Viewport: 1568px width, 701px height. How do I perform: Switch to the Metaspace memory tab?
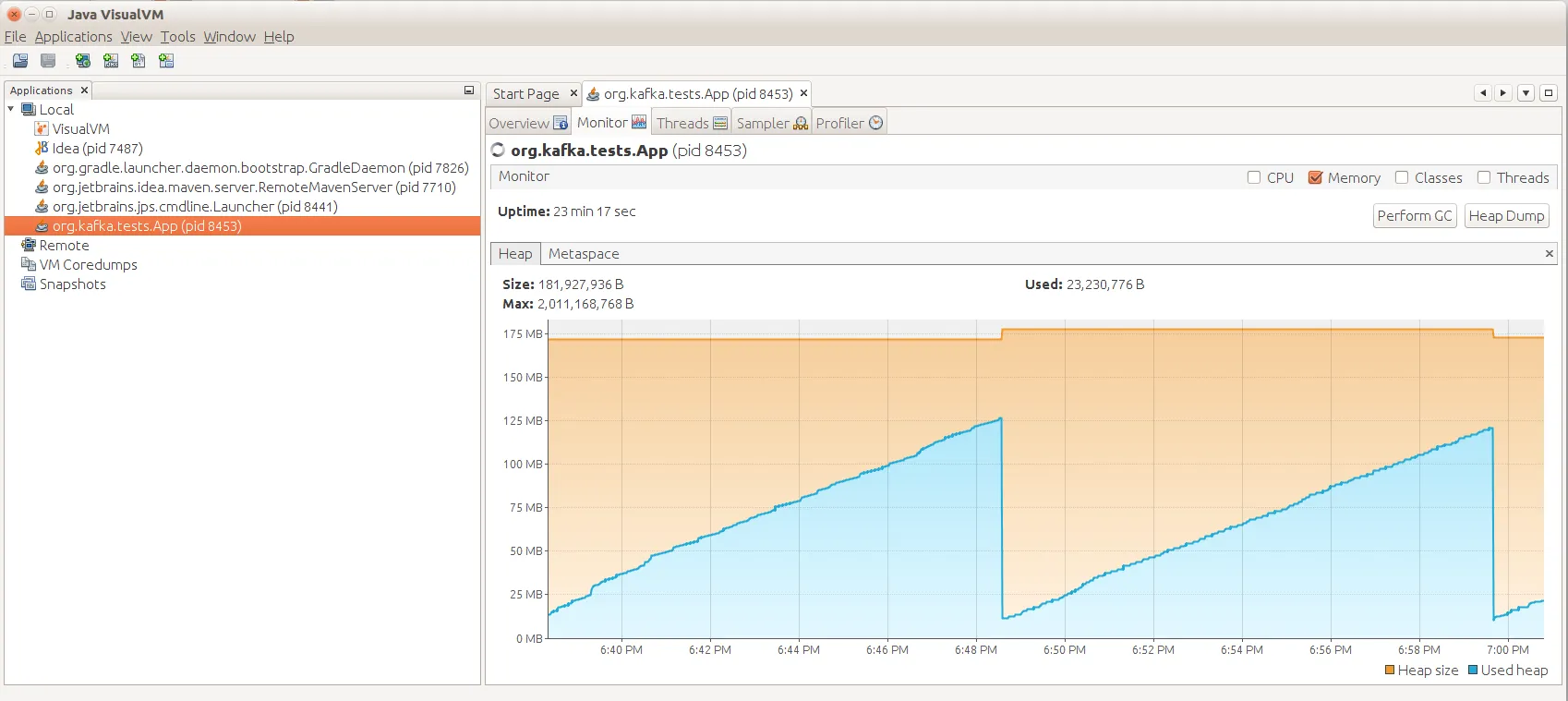click(584, 254)
